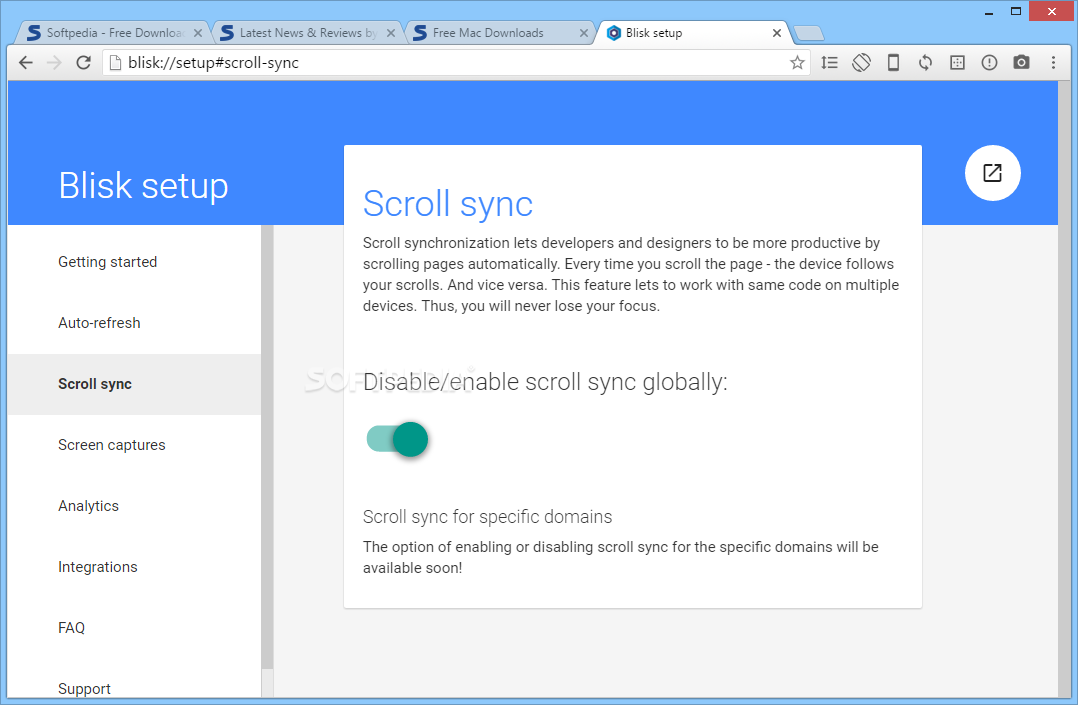
Task: Close the Blisk setup tab
Action: 777,33
